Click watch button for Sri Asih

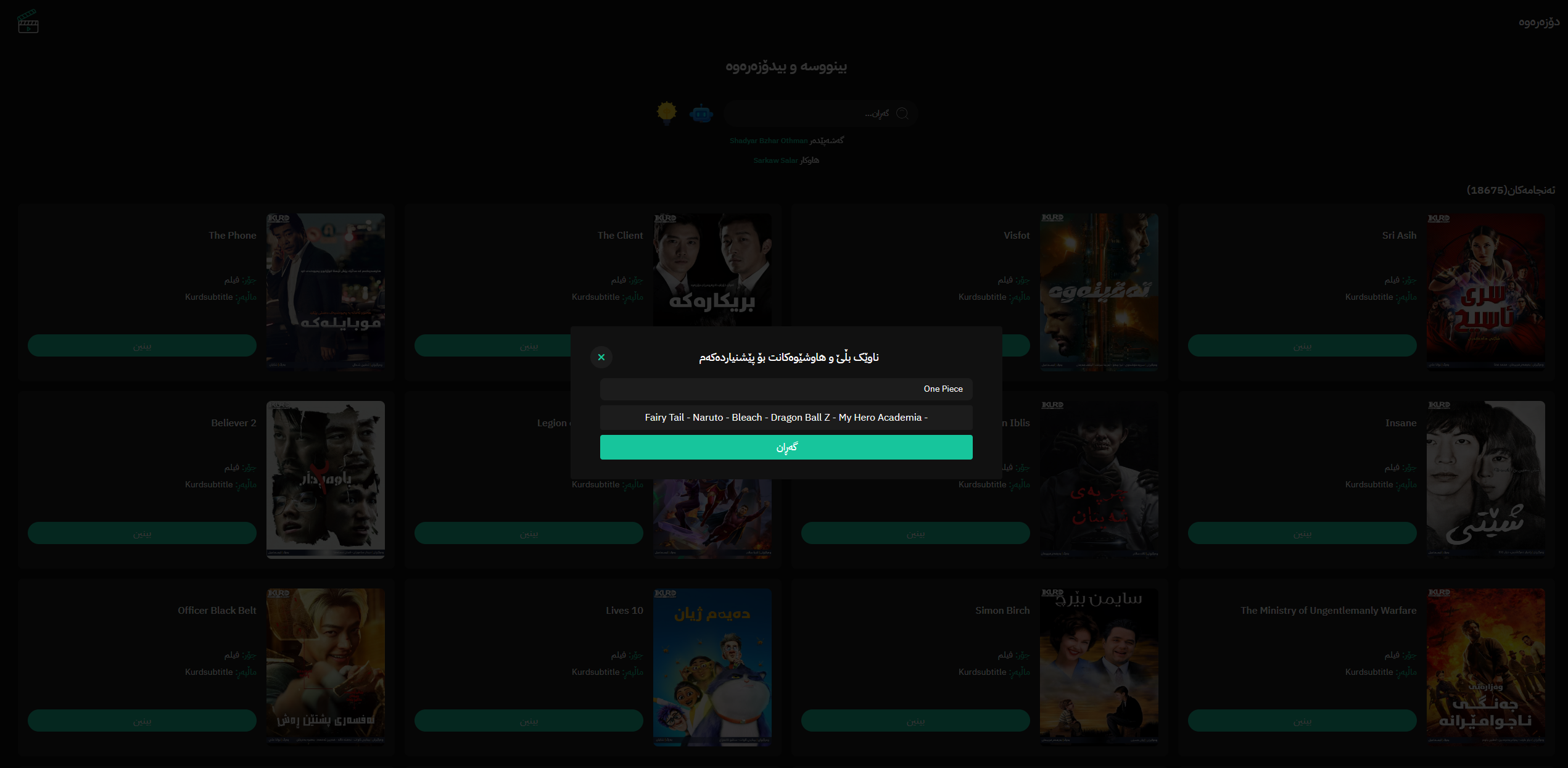tap(1302, 345)
